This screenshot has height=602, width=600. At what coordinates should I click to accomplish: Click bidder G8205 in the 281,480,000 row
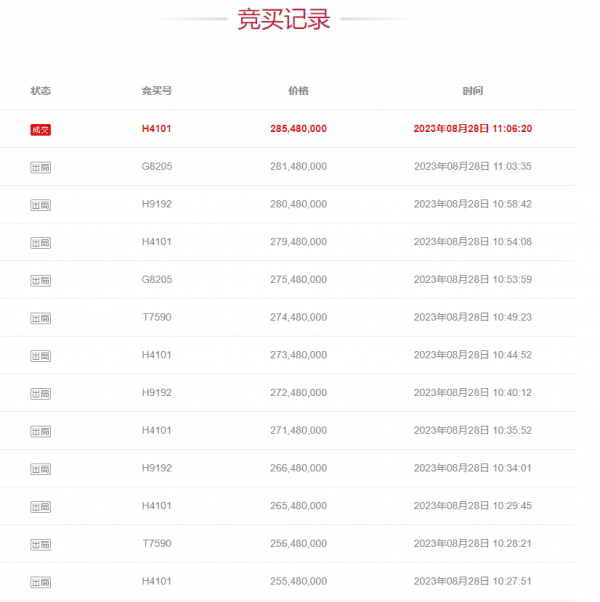click(156, 167)
